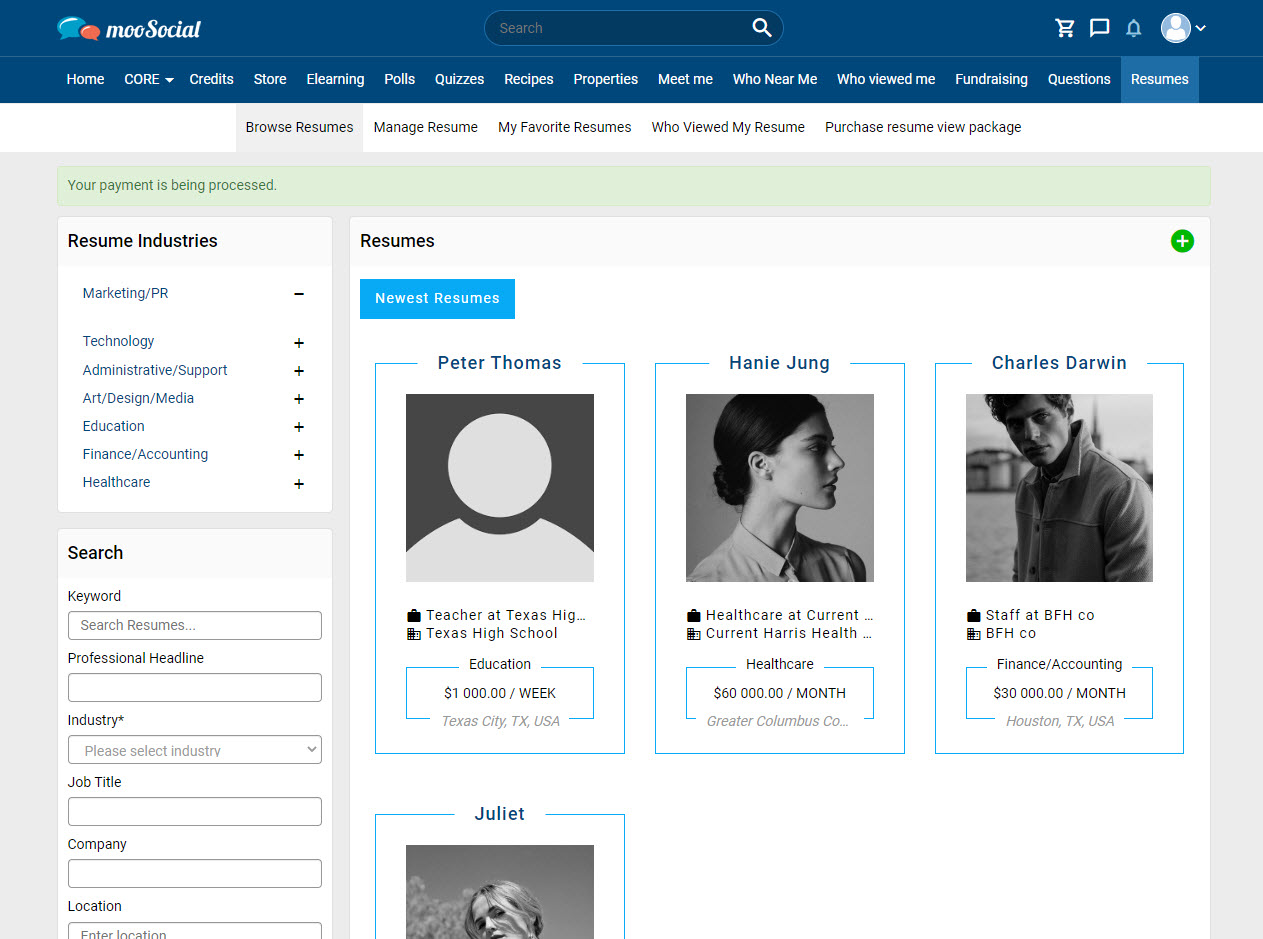Open Purchase resume view package
The image size is (1263, 939).
pyautogui.click(x=923, y=127)
